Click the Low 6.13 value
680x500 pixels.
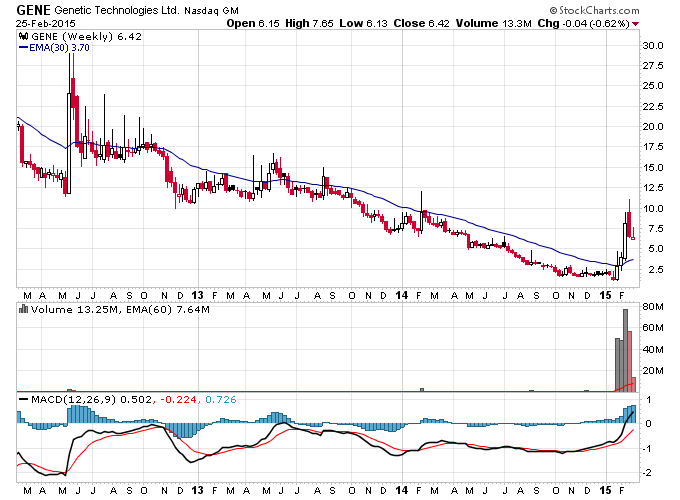[363, 23]
